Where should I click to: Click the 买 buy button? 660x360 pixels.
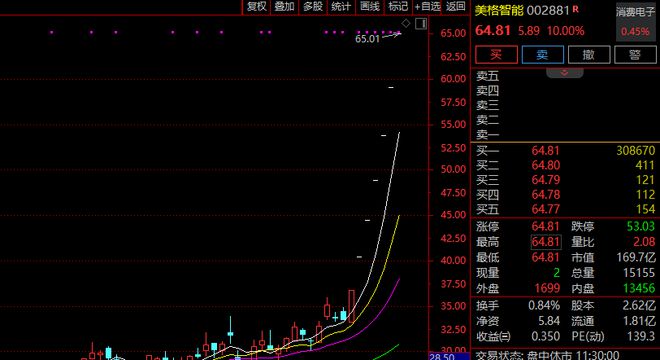click(x=496, y=55)
